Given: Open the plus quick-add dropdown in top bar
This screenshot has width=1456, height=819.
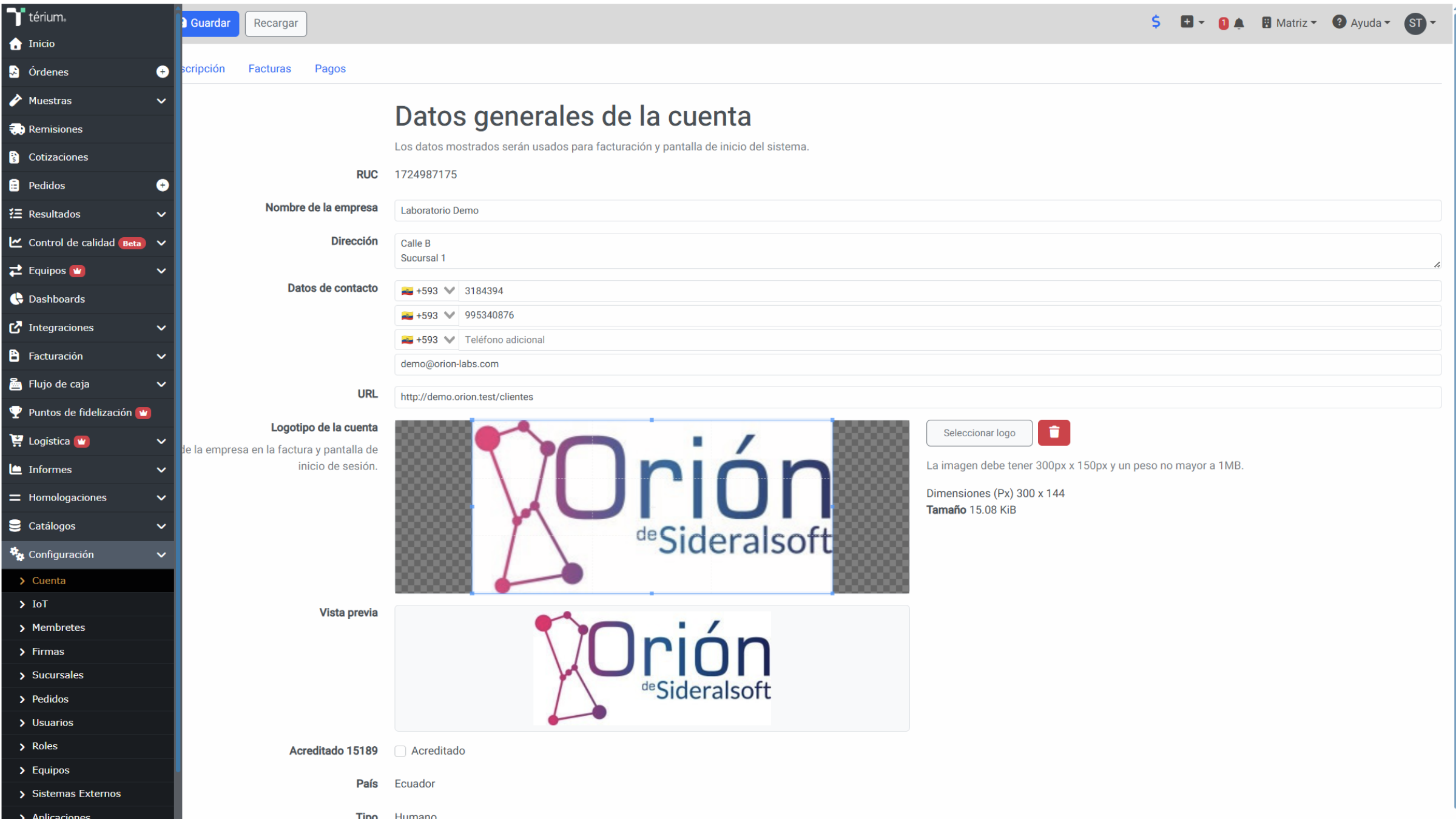Looking at the screenshot, I should point(1192,22).
